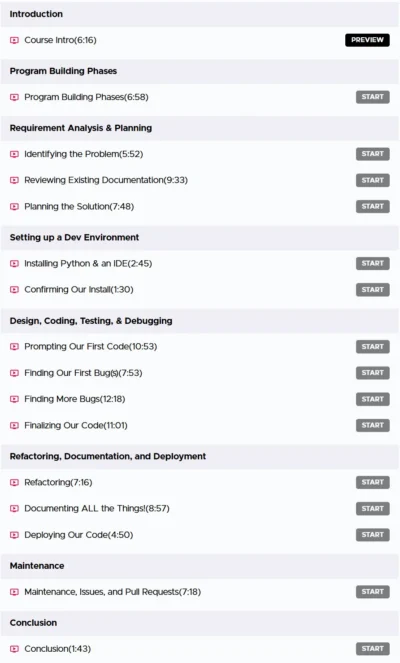The width and height of the screenshot is (400, 663).
Task: Click the video icon for Finding More Bugs
Action: (14, 399)
